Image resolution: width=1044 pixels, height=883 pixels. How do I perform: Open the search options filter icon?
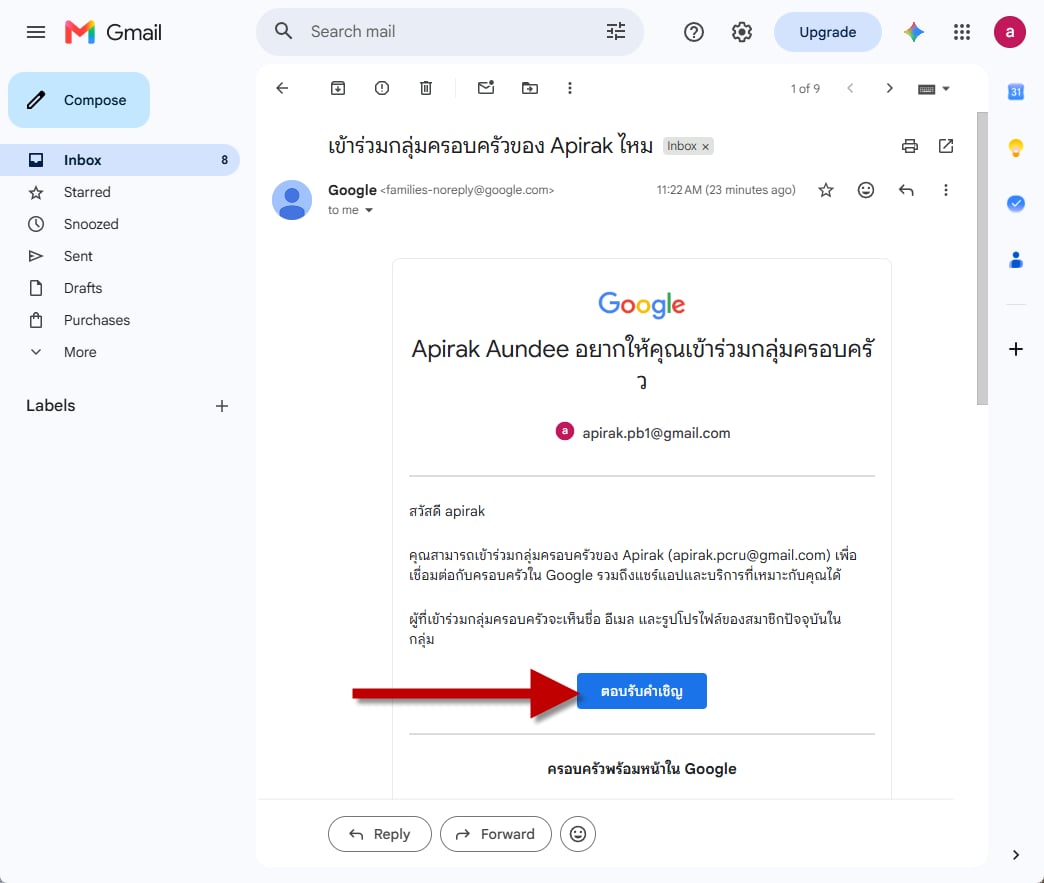pyautogui.click(x=616, y=31)
